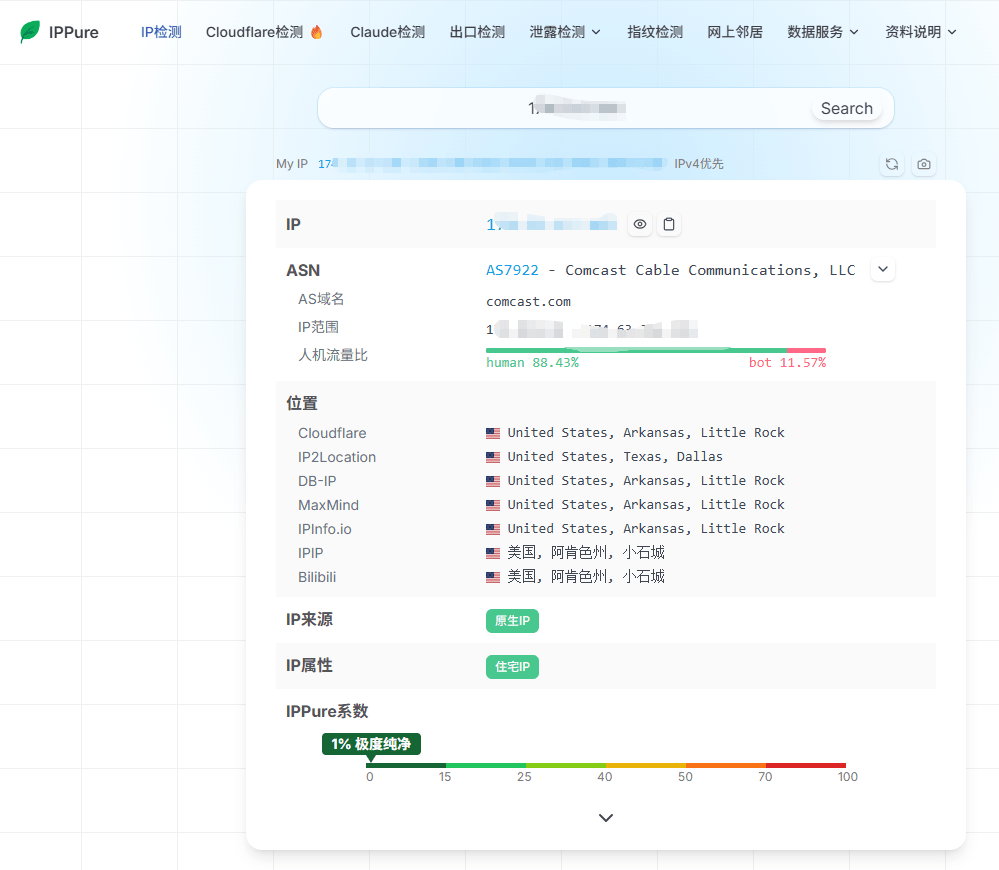The height and width of the screenshot is (870, 999).
Task: Switch to the Claude检测 tab
Action: pyautogui.click(x=387, y=32)
